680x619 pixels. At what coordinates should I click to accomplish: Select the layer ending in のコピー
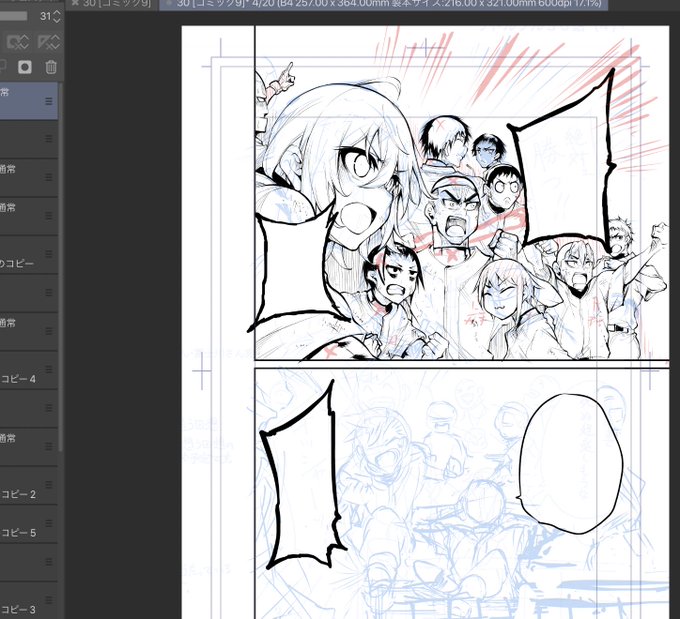coord(29,255)
